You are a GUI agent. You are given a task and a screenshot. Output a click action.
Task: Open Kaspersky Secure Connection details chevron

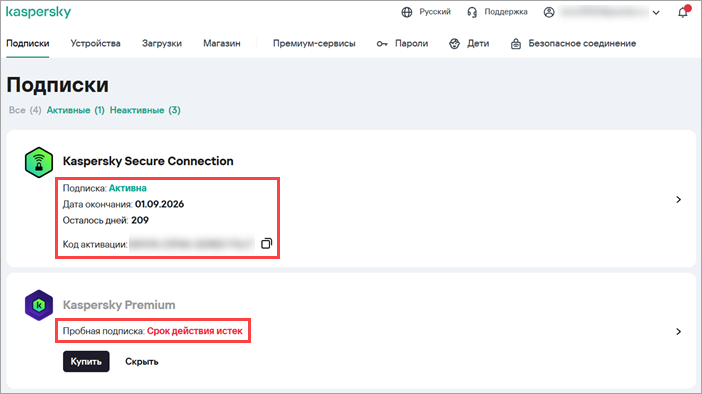678,199
